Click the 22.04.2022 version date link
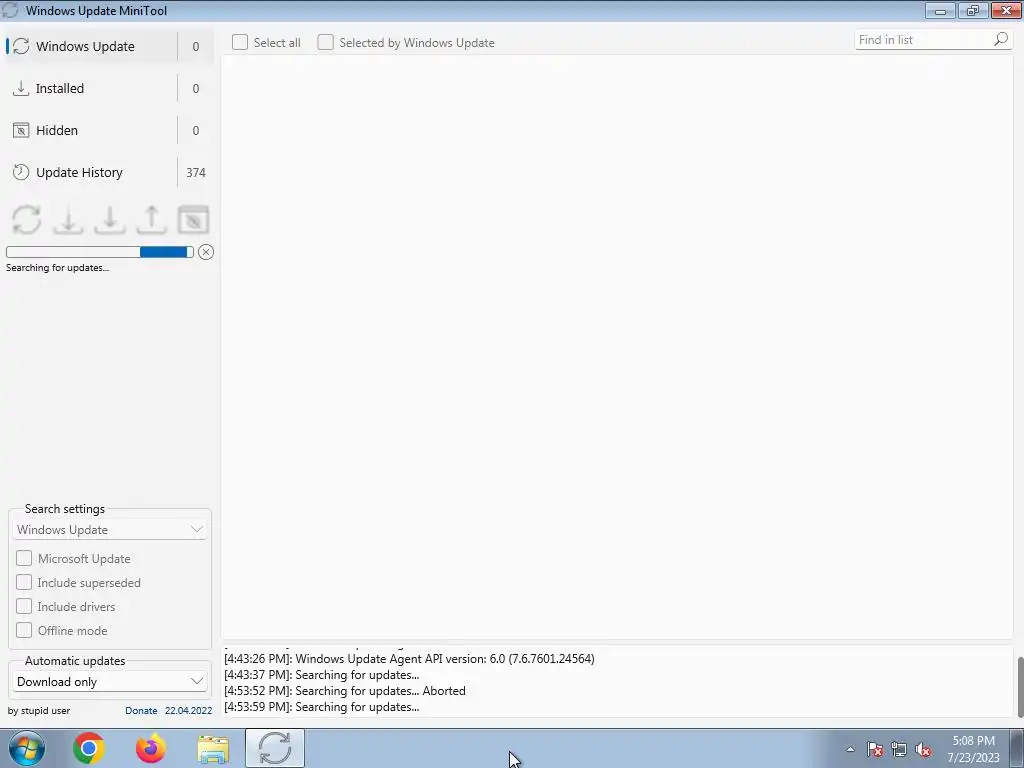 pos(188,711)
